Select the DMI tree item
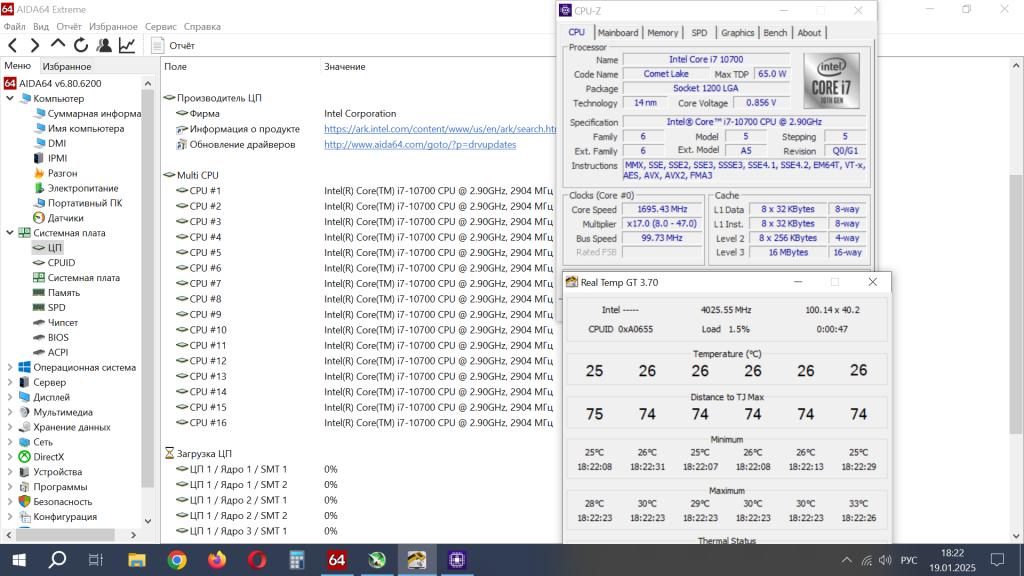Viewport: 1024px width, 576px height. coord(50,143)
